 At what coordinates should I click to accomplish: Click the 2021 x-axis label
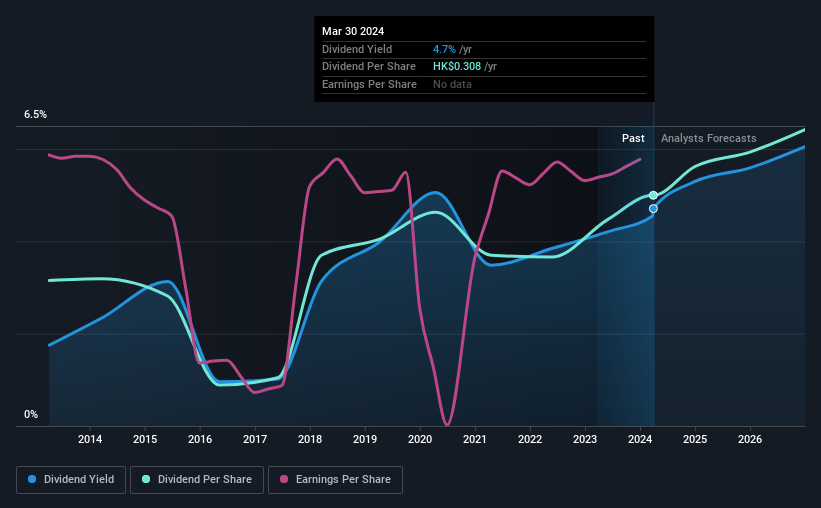point(475,439)
